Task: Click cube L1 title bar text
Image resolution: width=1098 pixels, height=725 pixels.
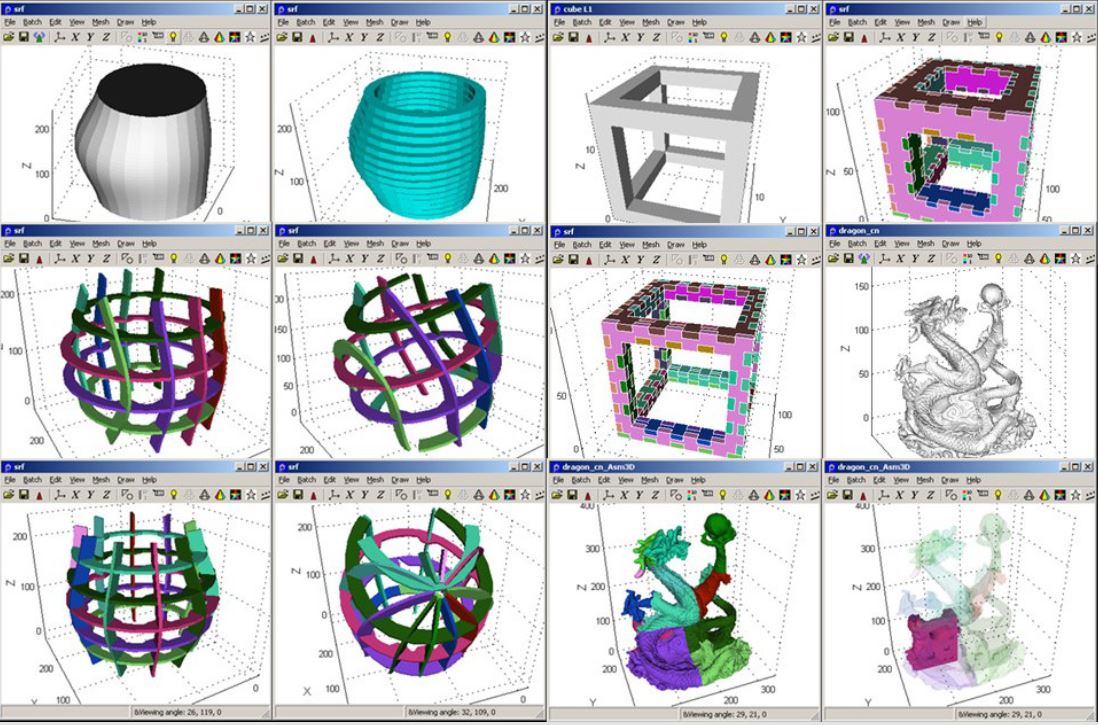Action: click(x=578, y=8)
